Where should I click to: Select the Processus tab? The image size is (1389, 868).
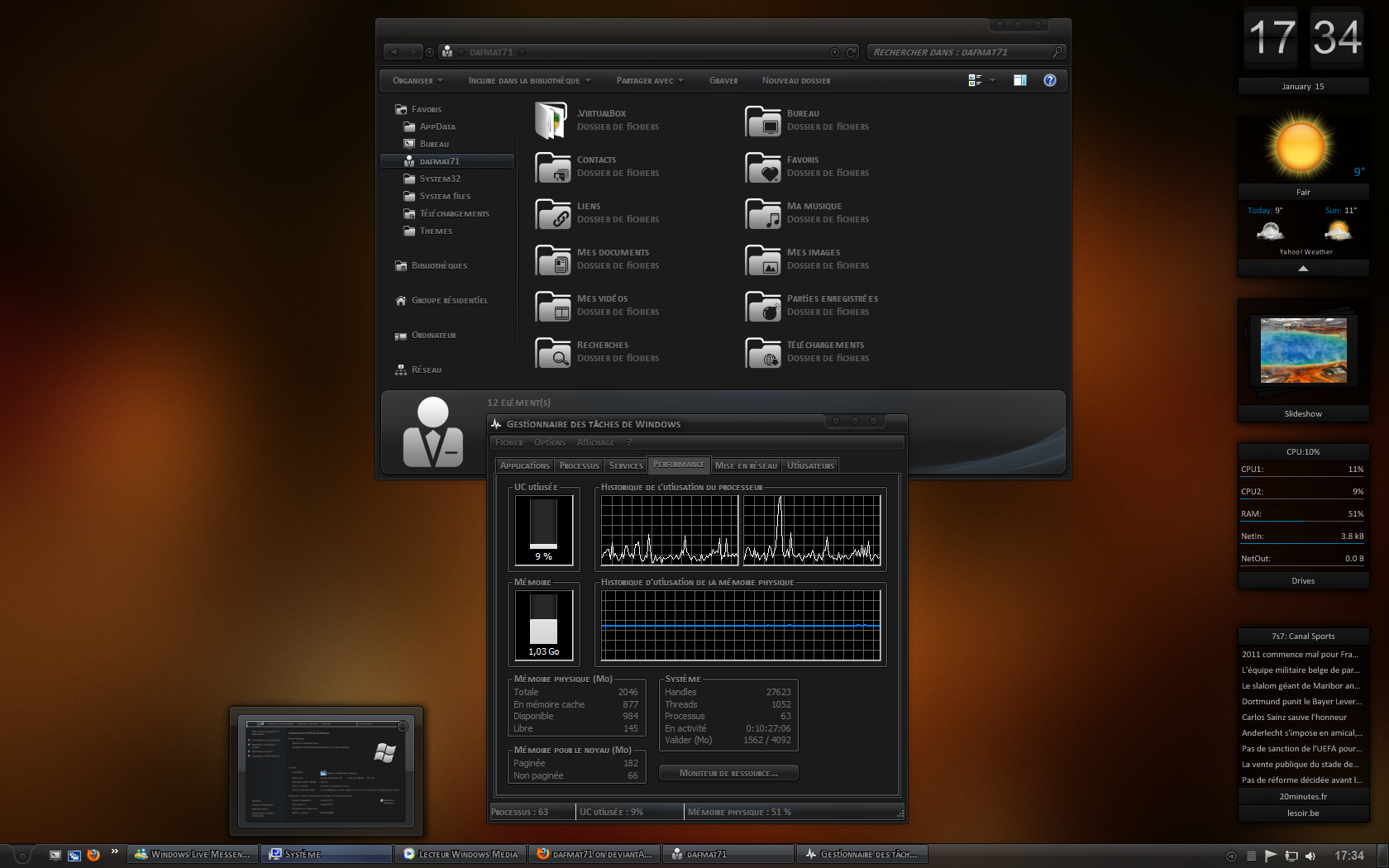(x=579, y=465)
